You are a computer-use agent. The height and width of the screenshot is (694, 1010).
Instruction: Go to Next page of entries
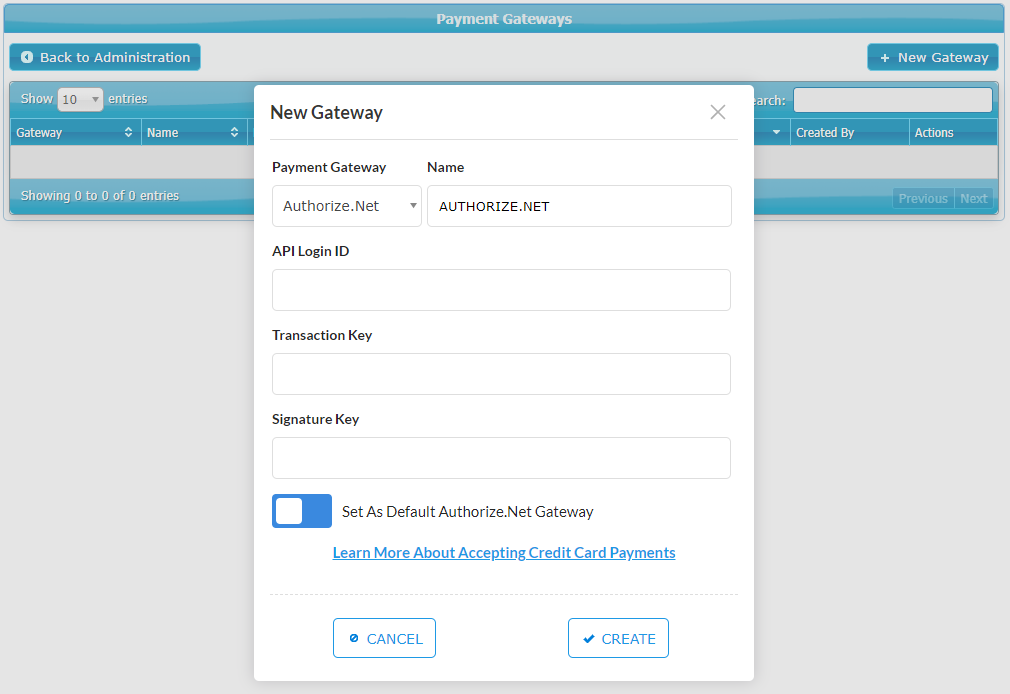(973, 198)
